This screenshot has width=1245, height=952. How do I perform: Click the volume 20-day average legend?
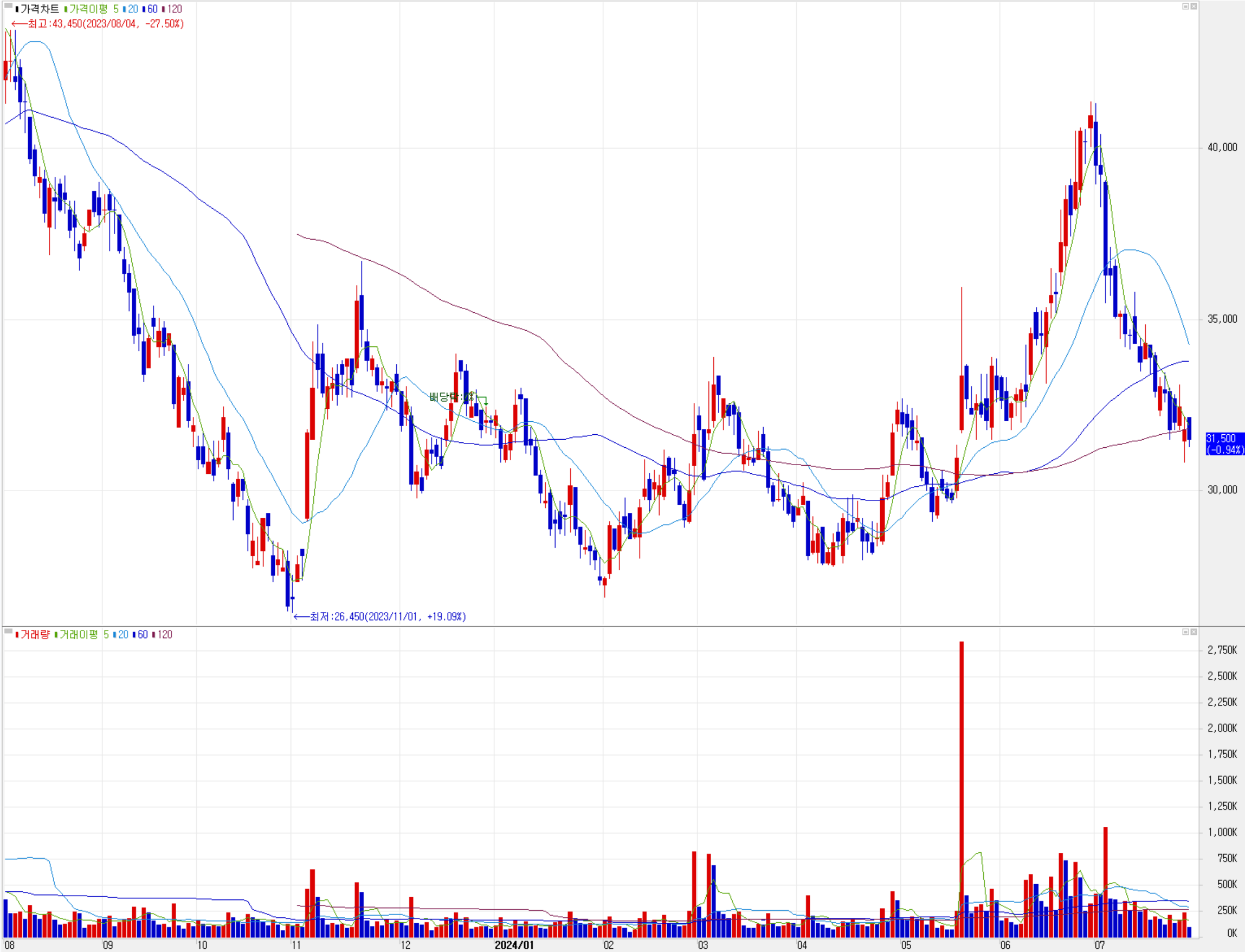tap(123, 635)
